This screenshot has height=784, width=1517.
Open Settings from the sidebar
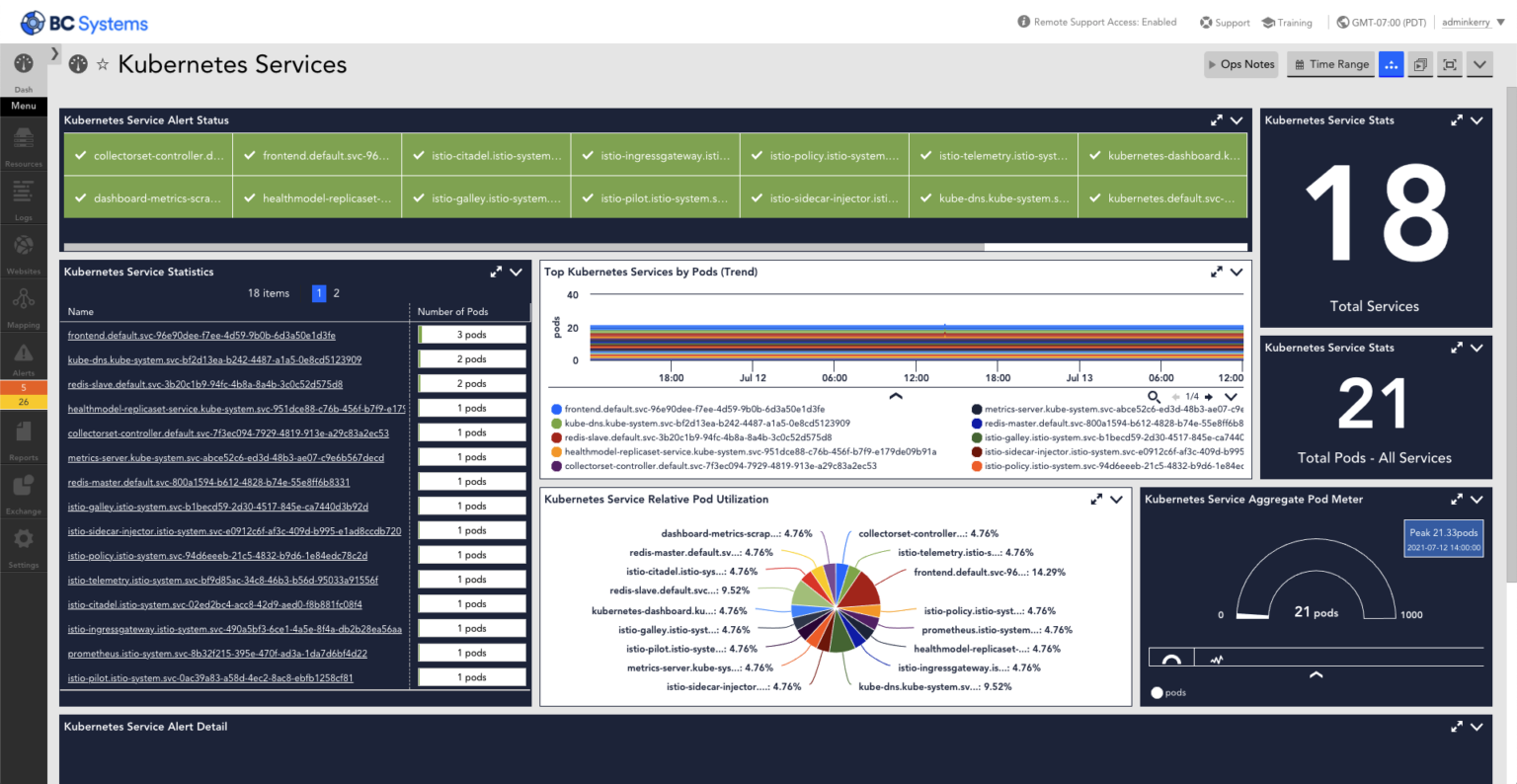23,541
